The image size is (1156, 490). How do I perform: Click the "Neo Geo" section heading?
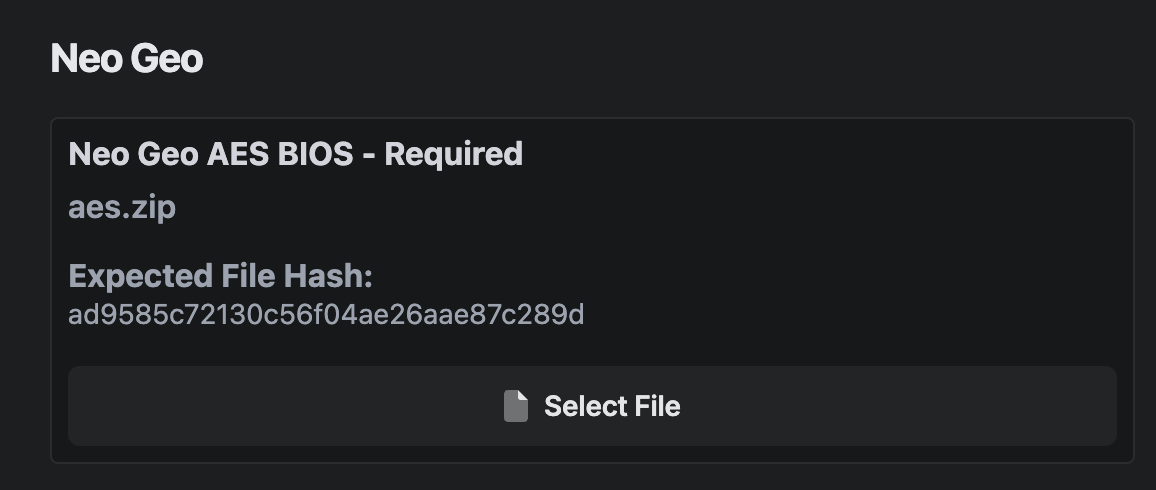[127, 59]
